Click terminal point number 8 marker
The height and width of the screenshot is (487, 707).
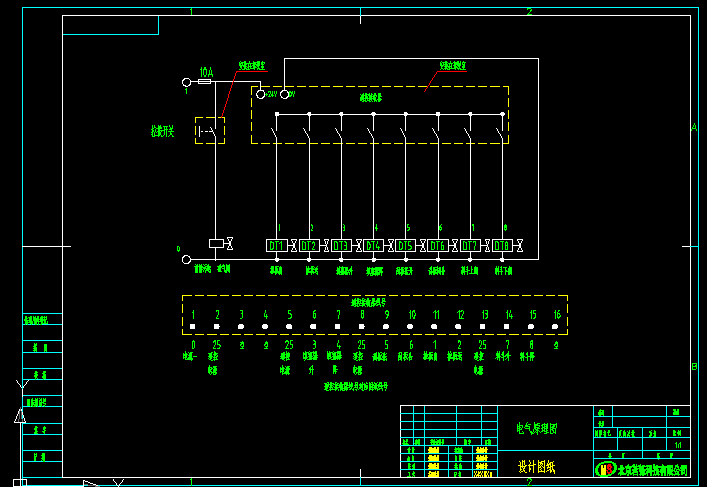click(362, 327)
